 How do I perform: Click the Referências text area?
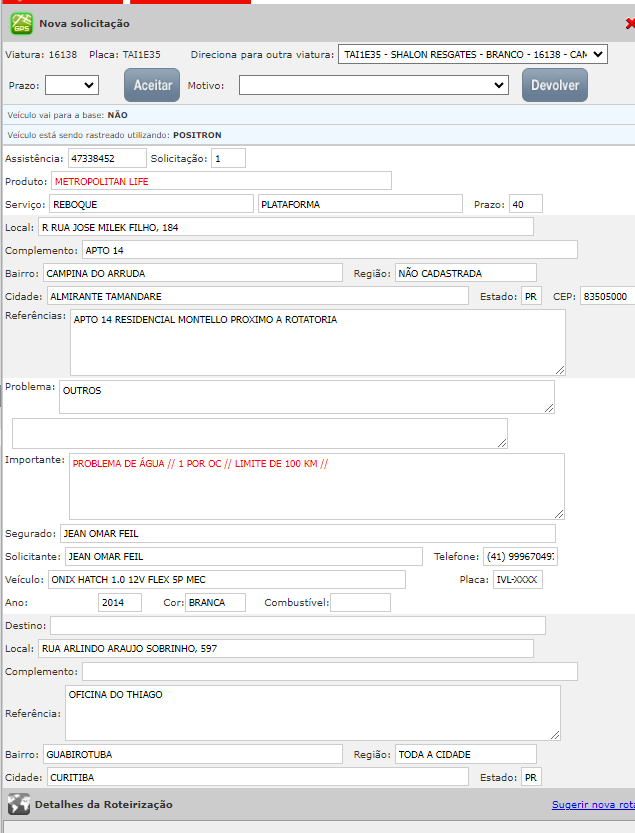[317, 342]
